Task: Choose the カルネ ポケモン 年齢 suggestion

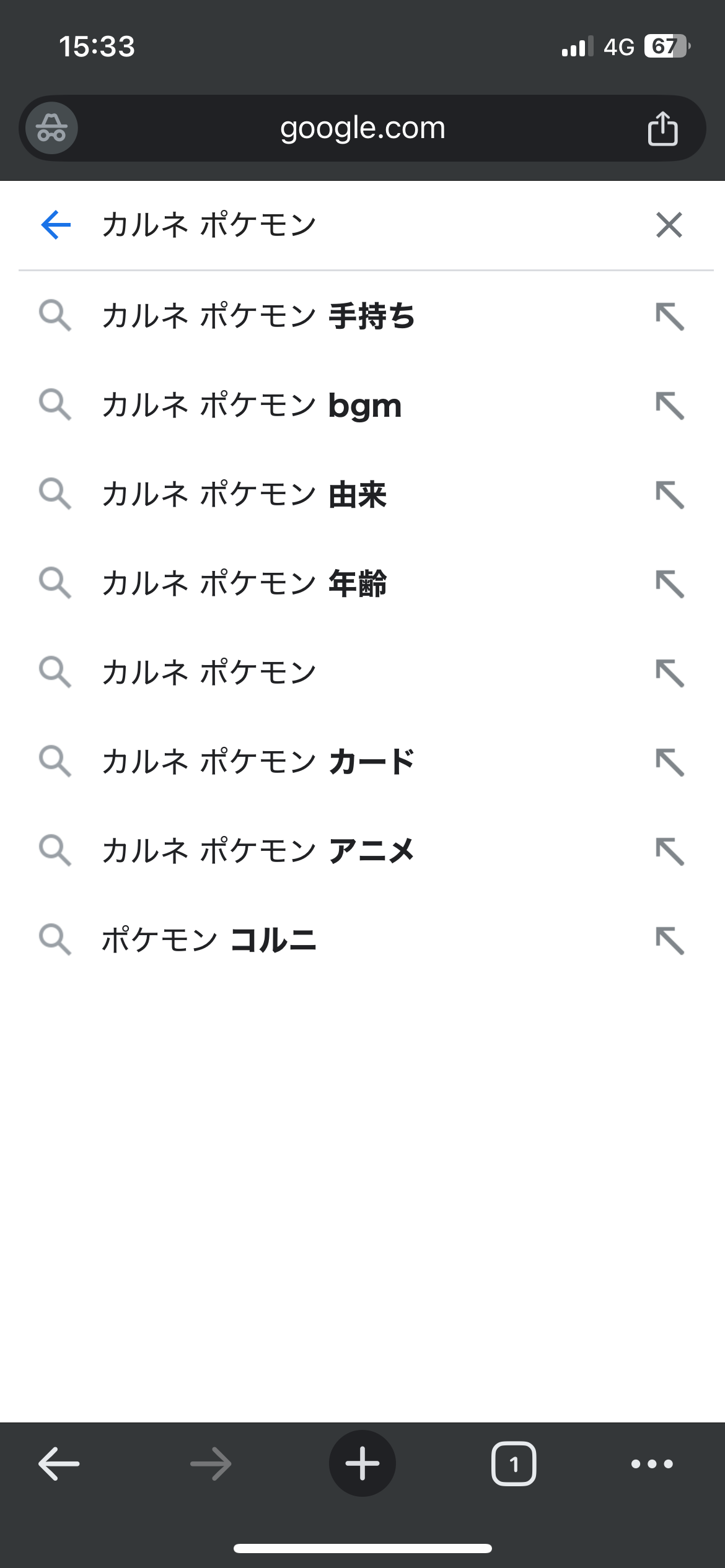Action: tap(244, 583)
